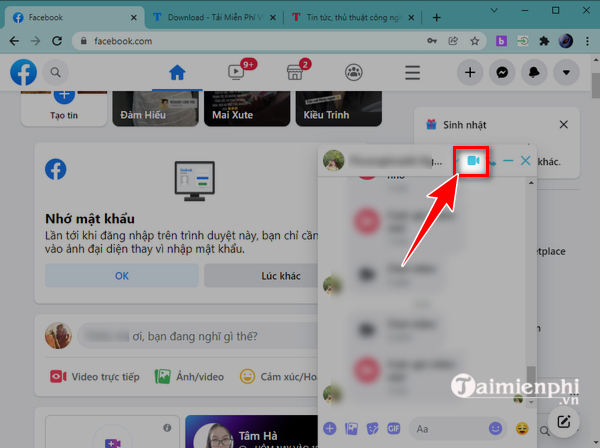Open the Chrome profile avatar
The height and width of the screenshot is (448, 600).
point(566,41)
